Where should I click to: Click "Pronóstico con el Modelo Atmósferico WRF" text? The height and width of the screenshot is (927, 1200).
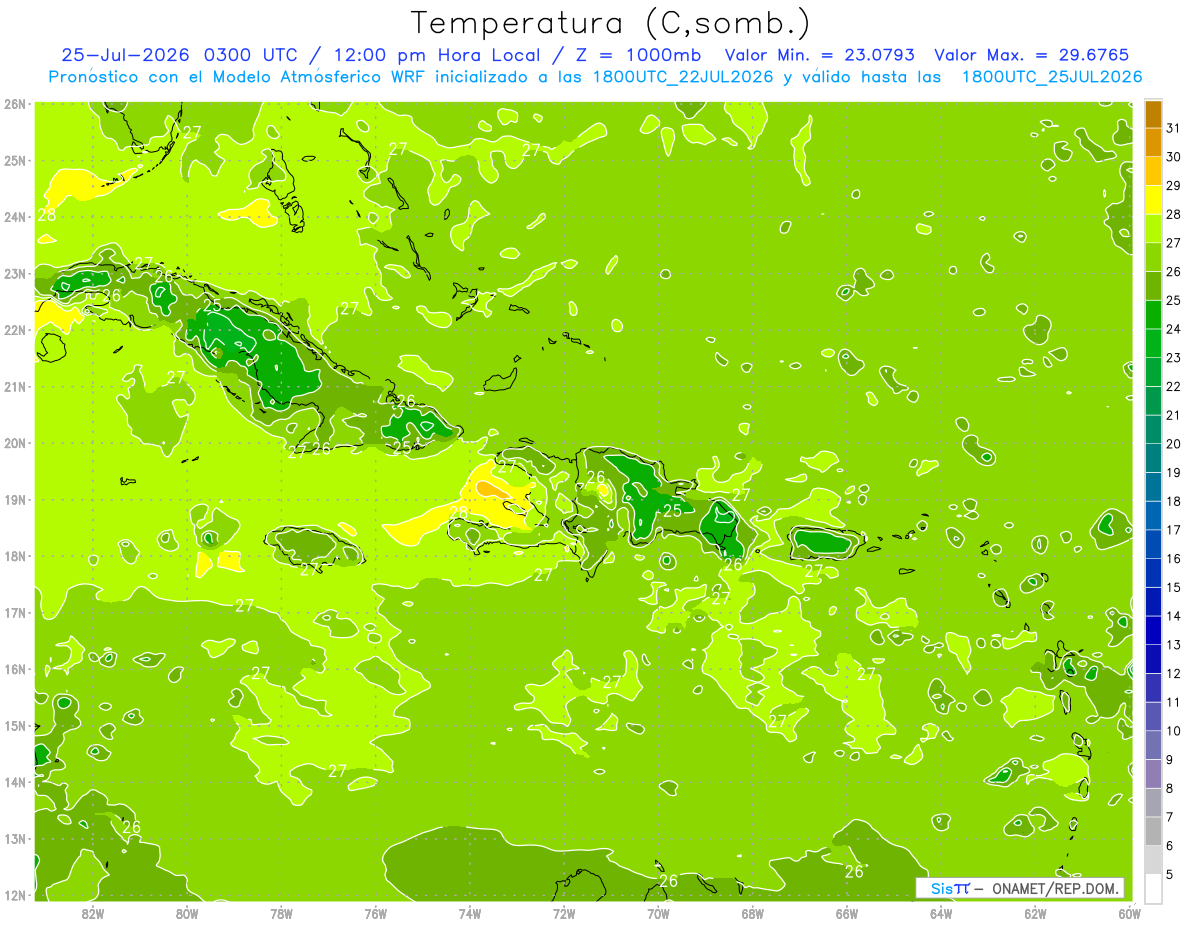tap(238, 77)
